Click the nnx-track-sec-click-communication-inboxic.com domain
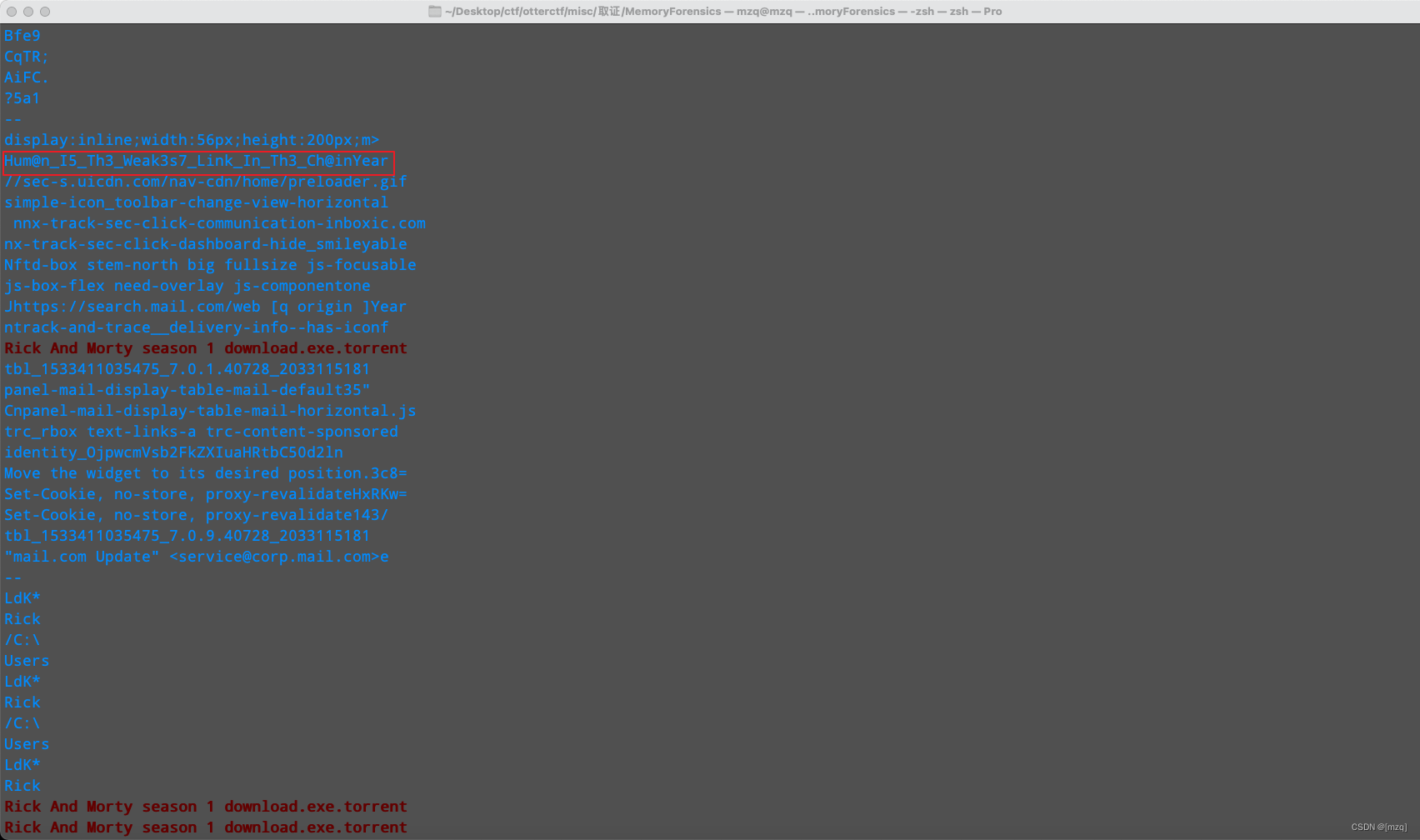 [220, 223]
